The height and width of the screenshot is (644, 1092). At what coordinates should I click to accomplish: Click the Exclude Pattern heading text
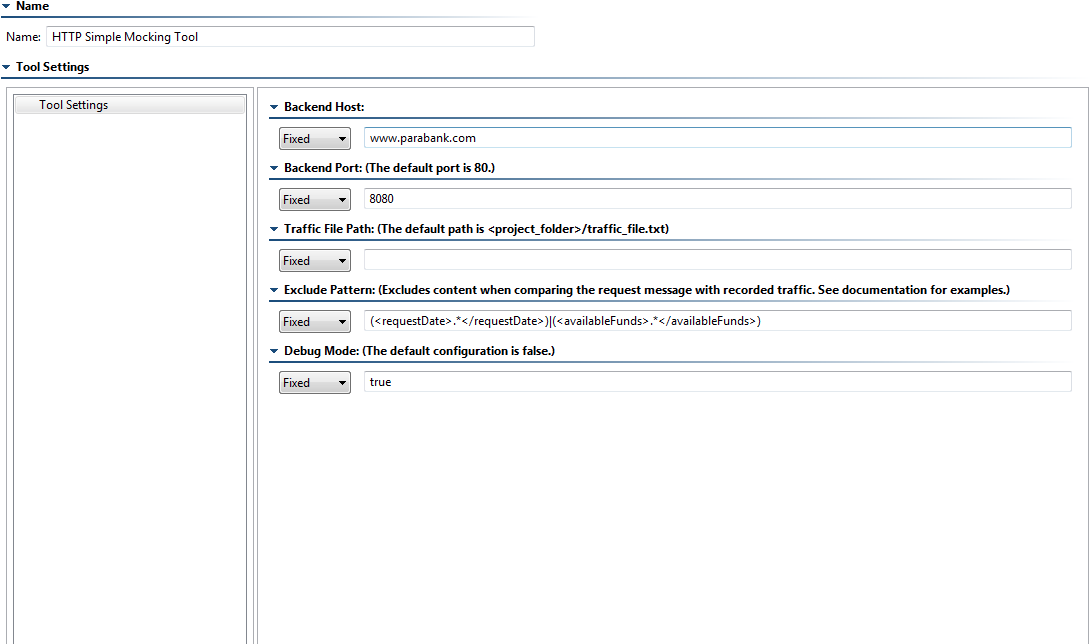(x=647, y=290)
